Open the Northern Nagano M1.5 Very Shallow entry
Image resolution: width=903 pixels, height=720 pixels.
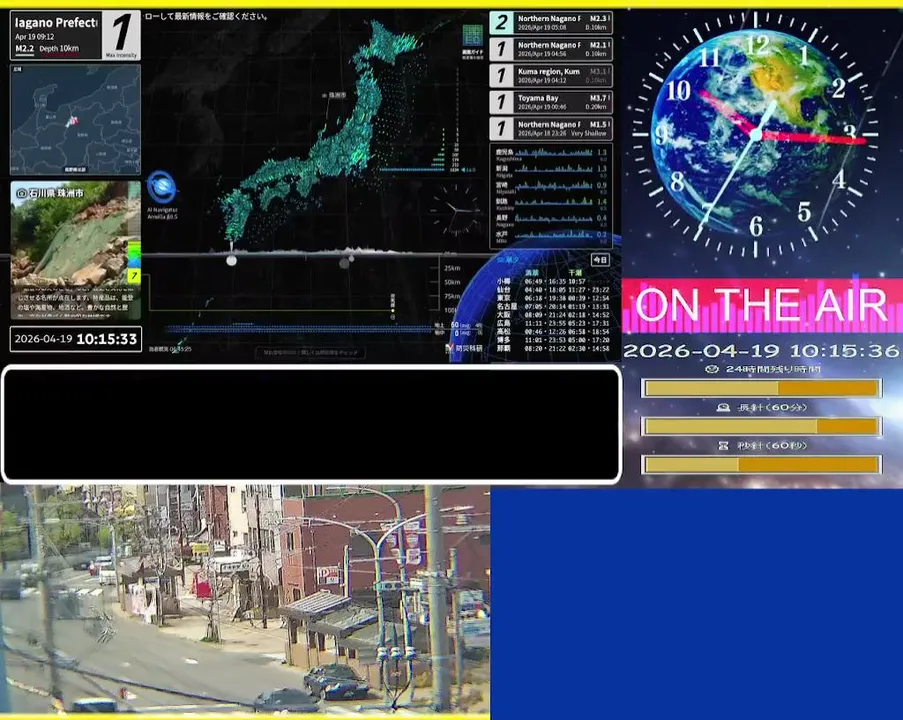pos(551,129)
